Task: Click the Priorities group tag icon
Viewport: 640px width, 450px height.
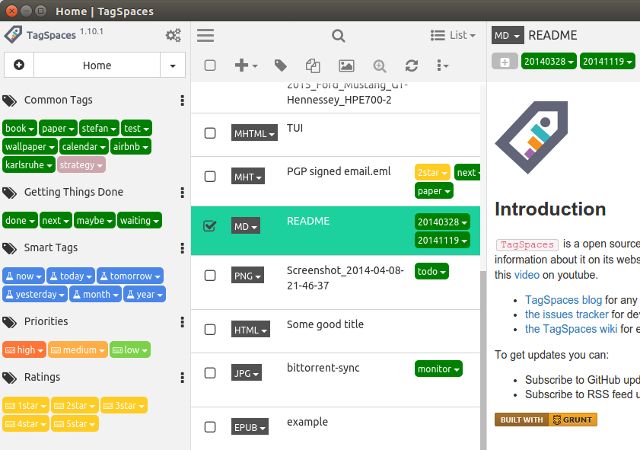Action: coord(9,322)
